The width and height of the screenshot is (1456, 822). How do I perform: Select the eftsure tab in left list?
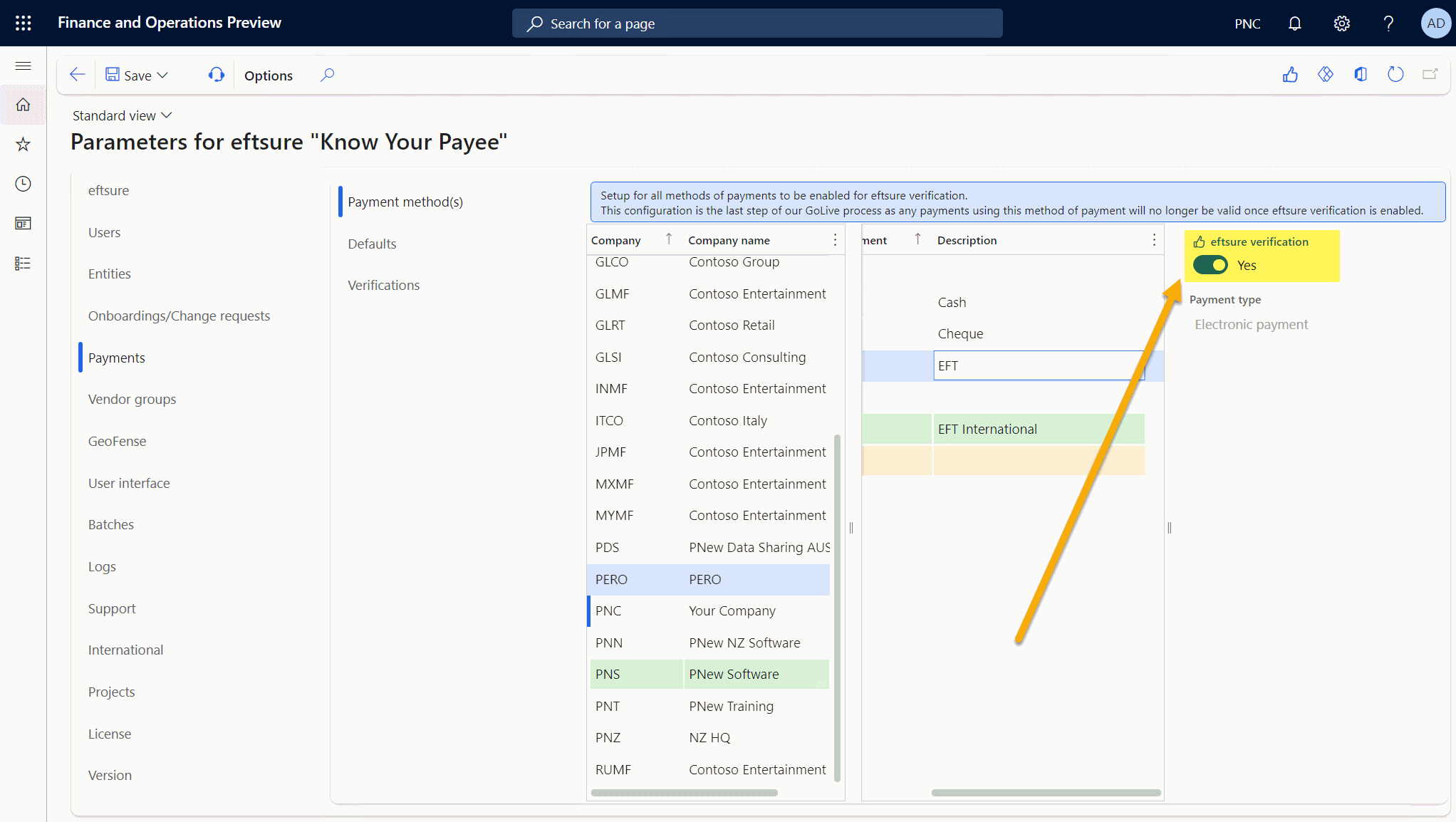(108, 190)
